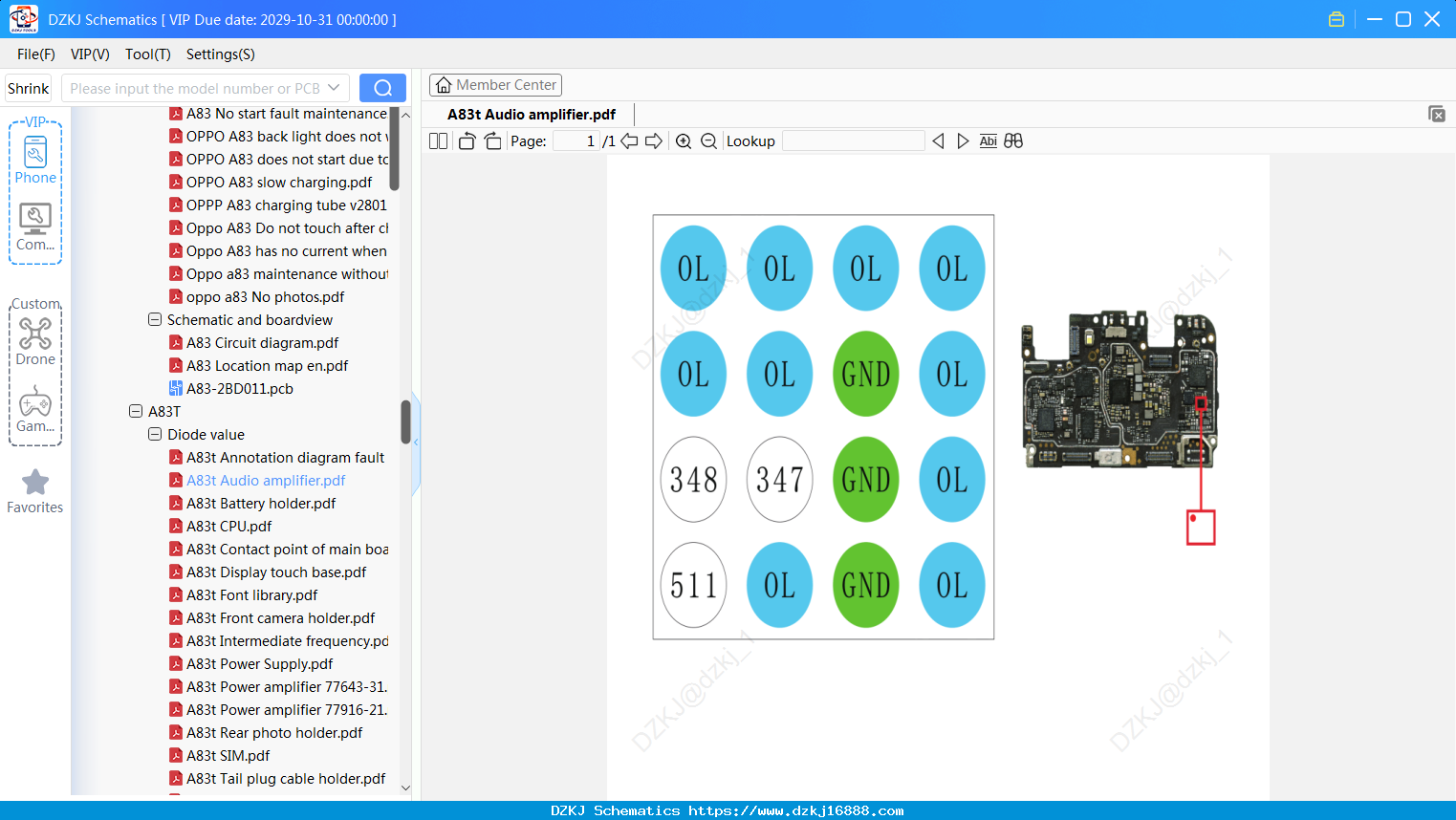Open OPPO A83 slow charging.pdf
Screen dimensions: 1456x820
click(279, 183)
